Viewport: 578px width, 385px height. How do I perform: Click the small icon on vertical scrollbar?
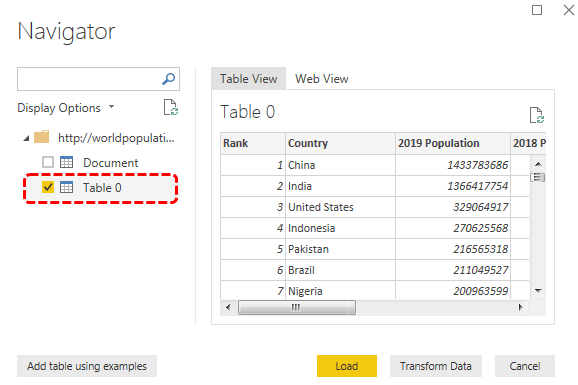537,177
